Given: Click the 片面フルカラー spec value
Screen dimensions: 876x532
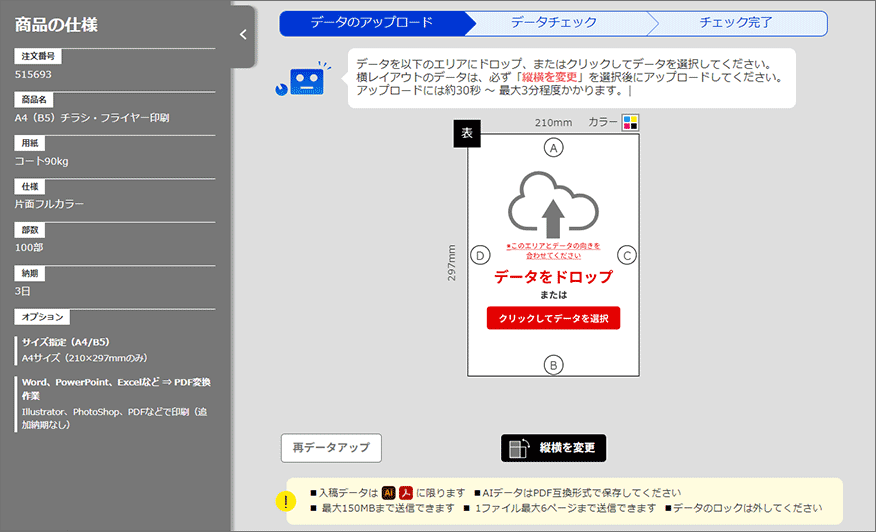Looking at the screenshot, I should coord(49,205).
